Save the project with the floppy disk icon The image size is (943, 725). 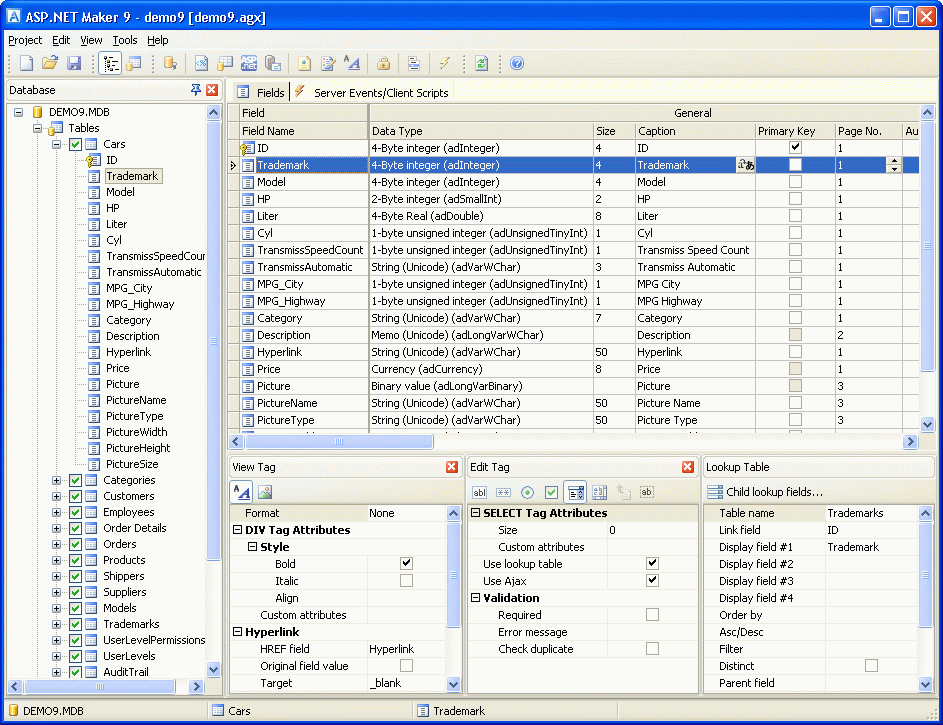pyautogui.click(x=74, y=63)
